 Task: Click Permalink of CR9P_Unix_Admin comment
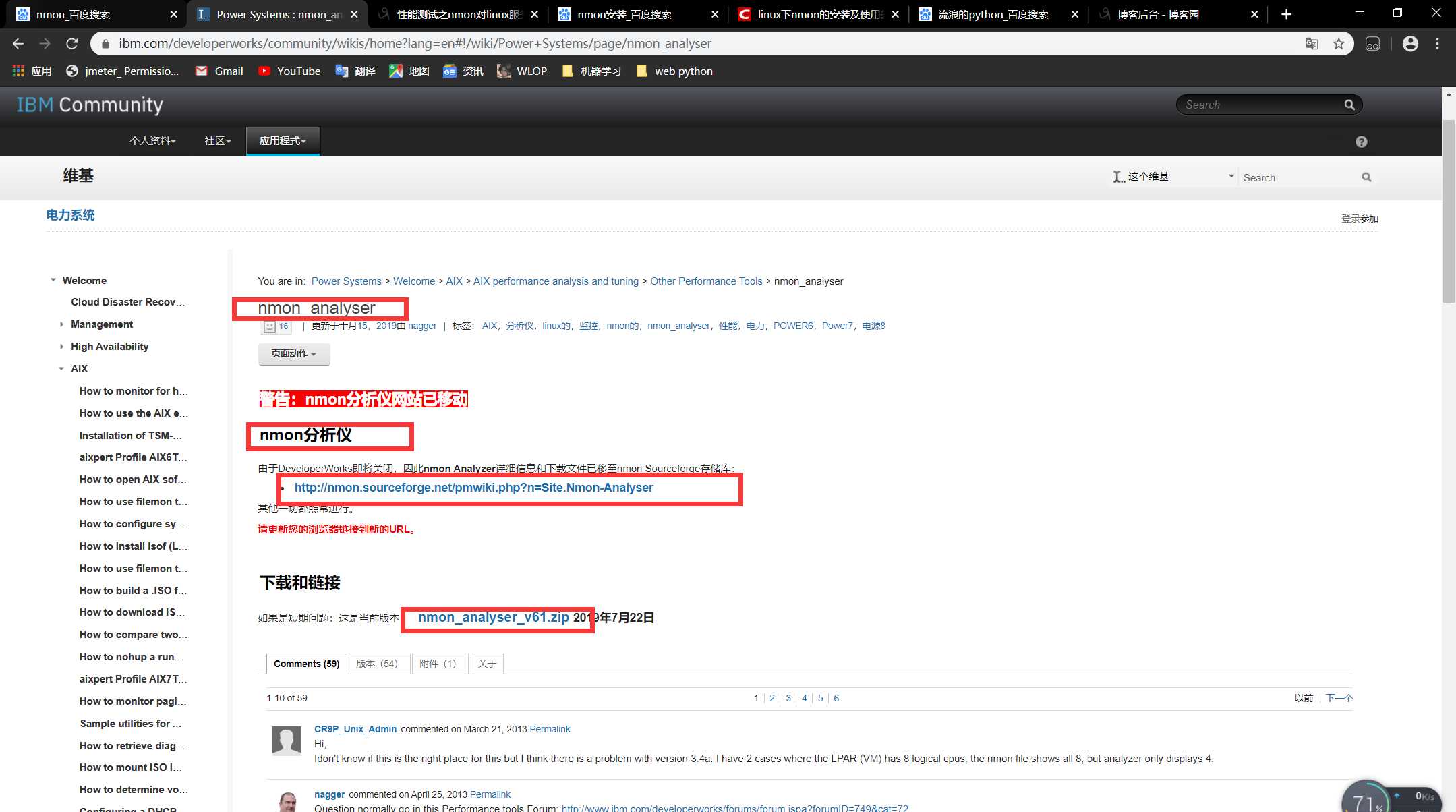pos(550,729)
